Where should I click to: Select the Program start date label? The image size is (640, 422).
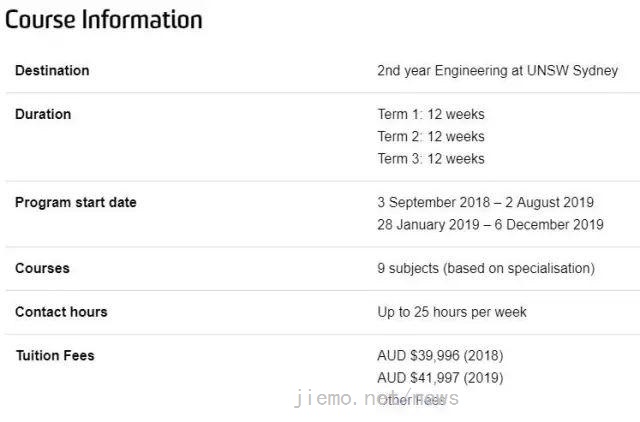(76, 202)
